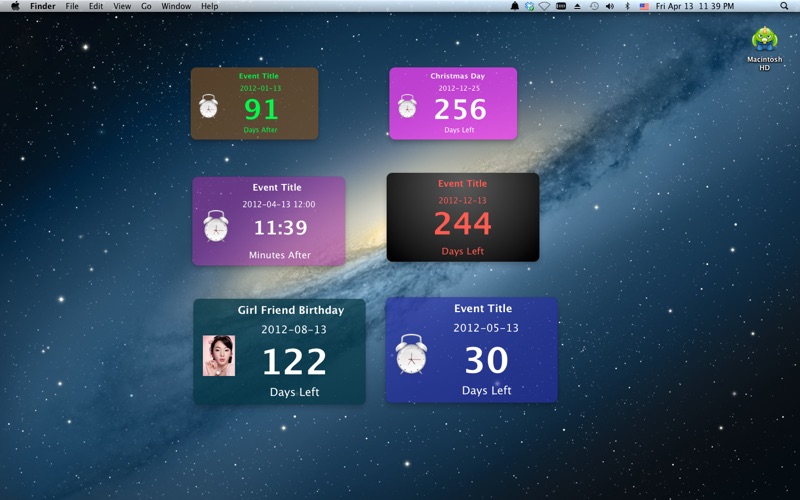Open the Go menu
This screenshot has width=800, height=500.
tap(146, 6)
